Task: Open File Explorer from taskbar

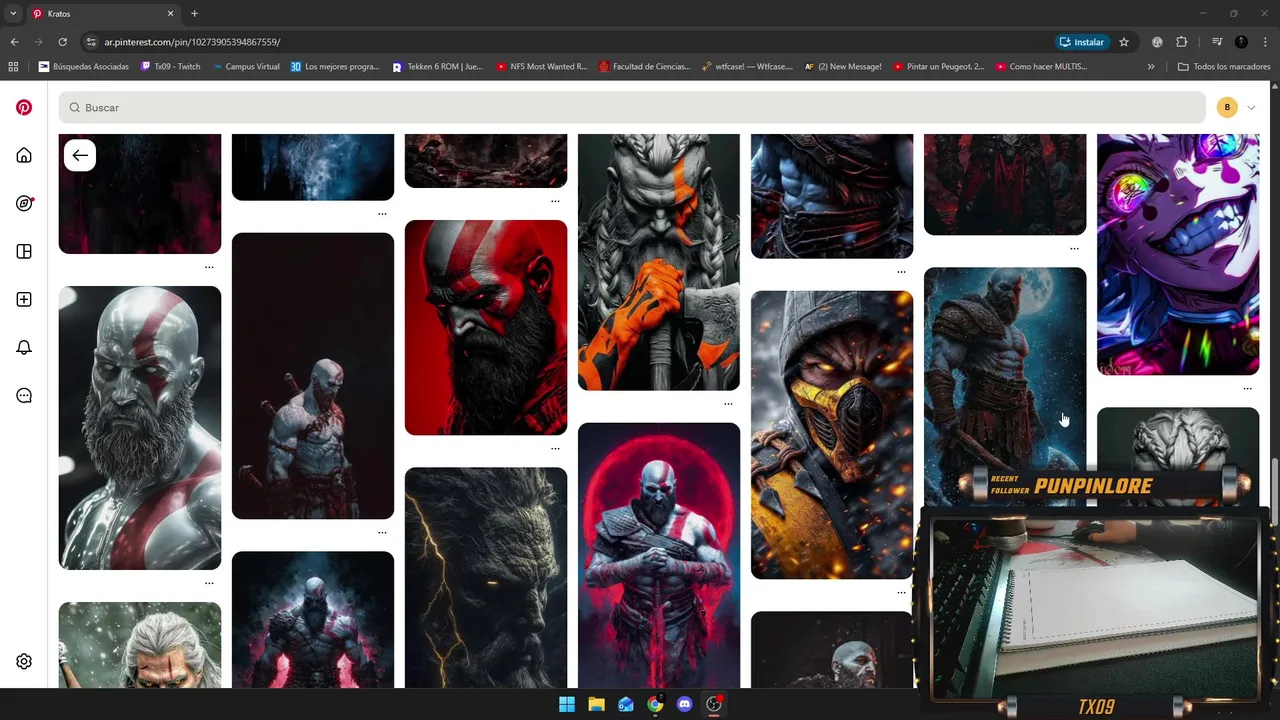Action: coord(596,704)
